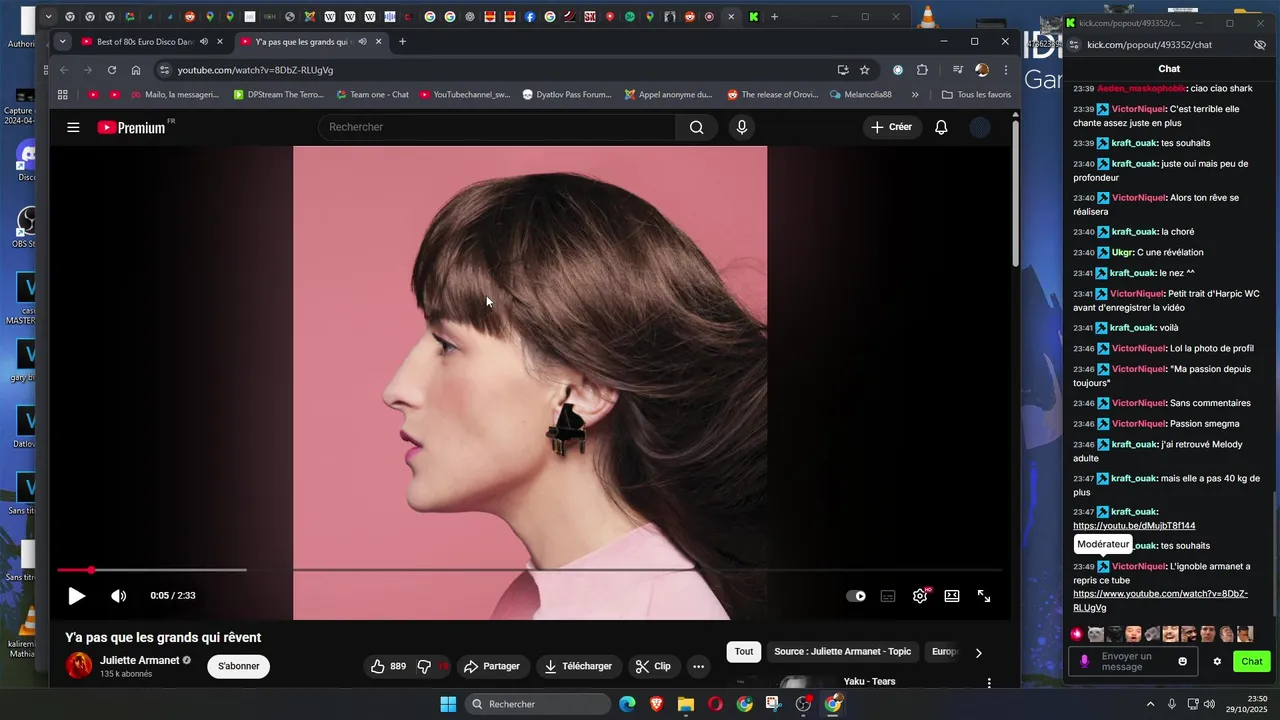
Task: Go to YouTube Premium home logo
Action: [132, 127]
